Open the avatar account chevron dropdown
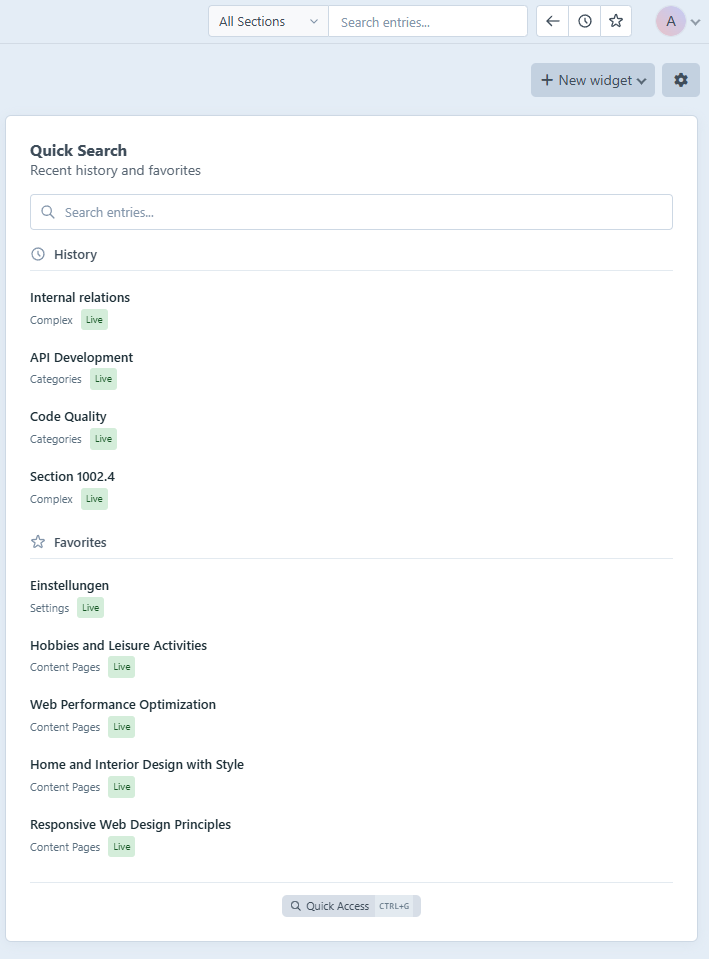Image resolution: width=709 pixels, height=959 pixels. (697, 21)
